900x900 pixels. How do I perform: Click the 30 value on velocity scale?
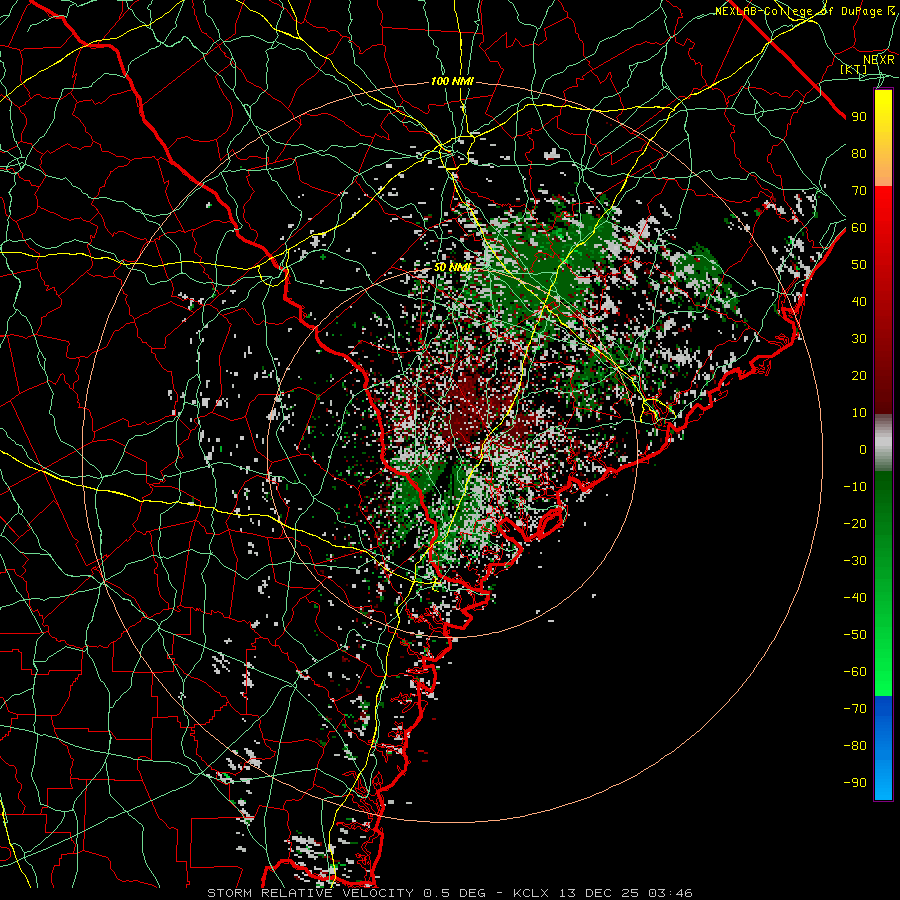pyautogui.click(x=859, y=339)
